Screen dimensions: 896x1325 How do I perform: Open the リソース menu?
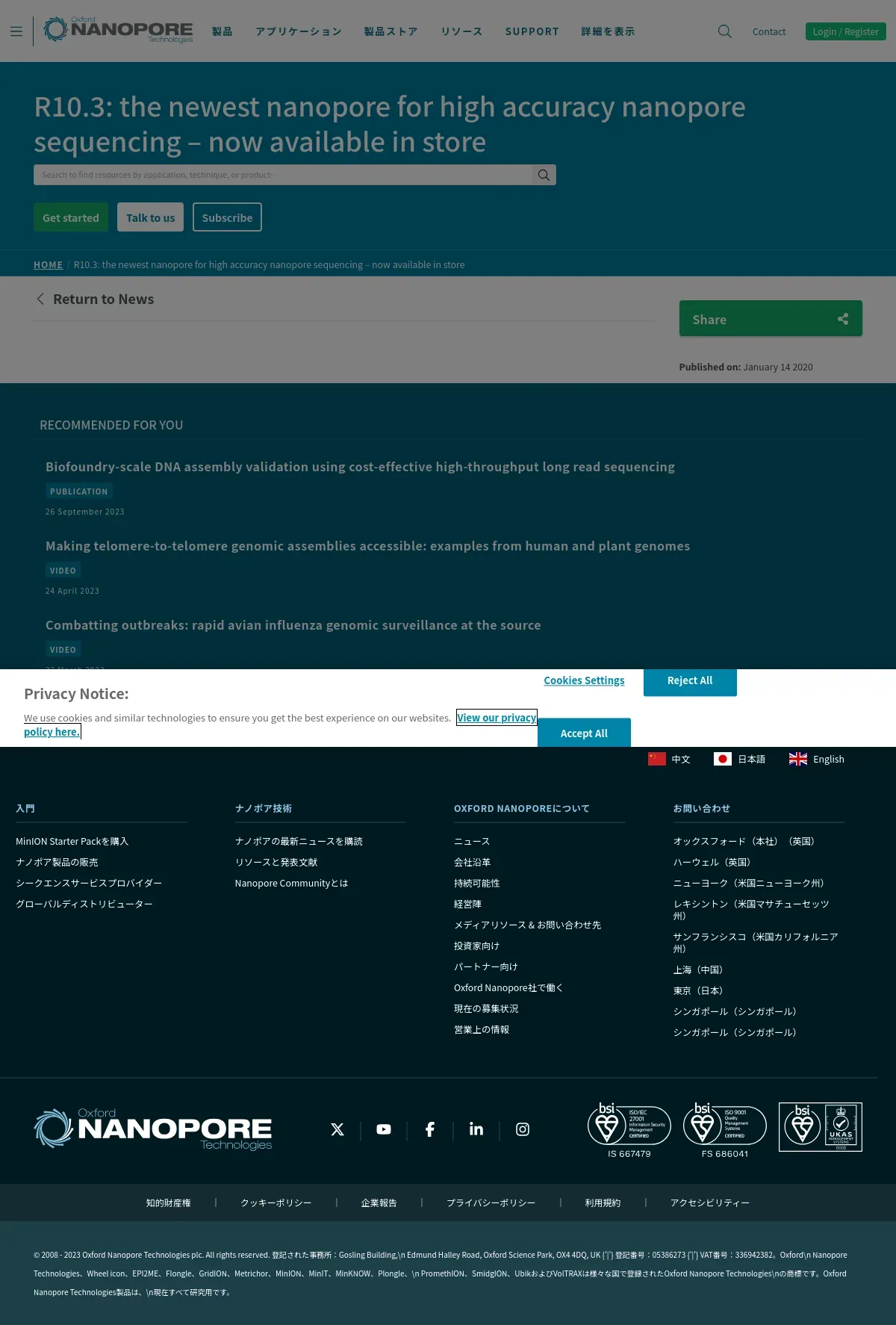click(x=461, y=31)
